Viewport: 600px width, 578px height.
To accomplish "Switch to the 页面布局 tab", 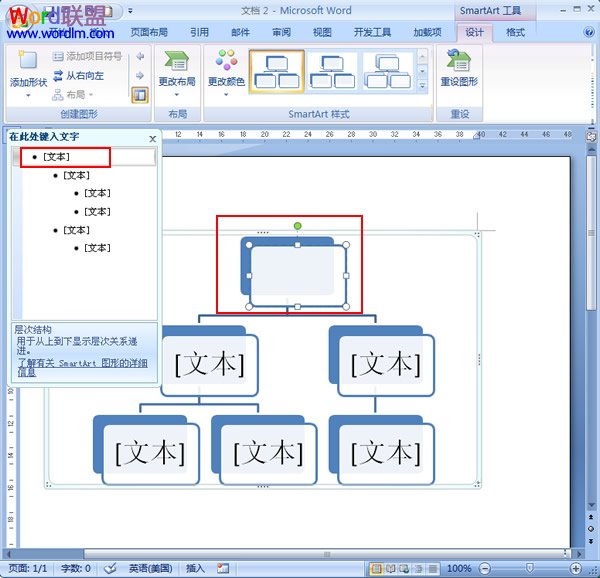I will (x=149, y=33).
